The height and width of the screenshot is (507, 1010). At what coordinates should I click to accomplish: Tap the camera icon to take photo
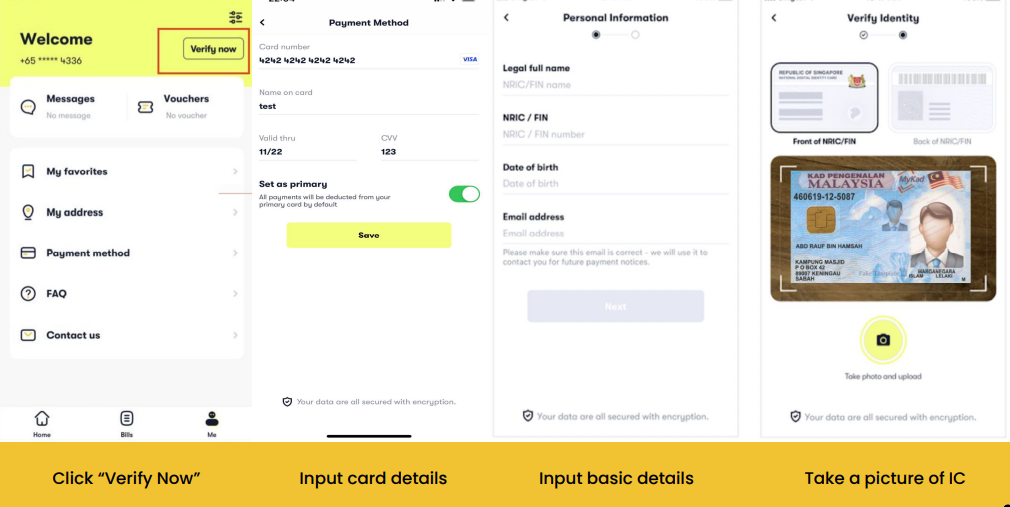pyautogui.click(x=883, y=340)
